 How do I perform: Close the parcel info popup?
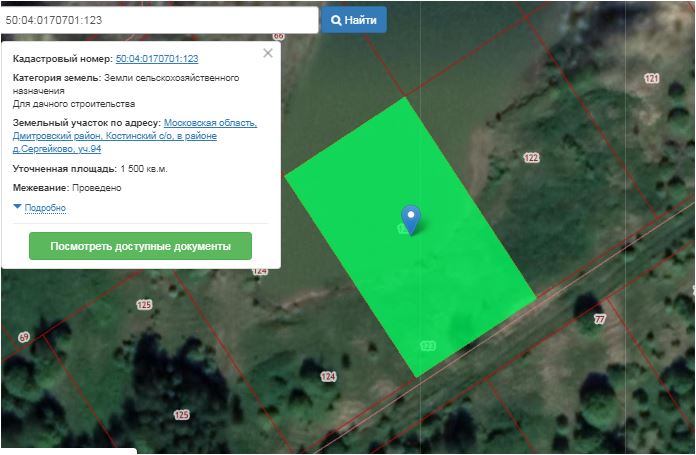(267, 53)
